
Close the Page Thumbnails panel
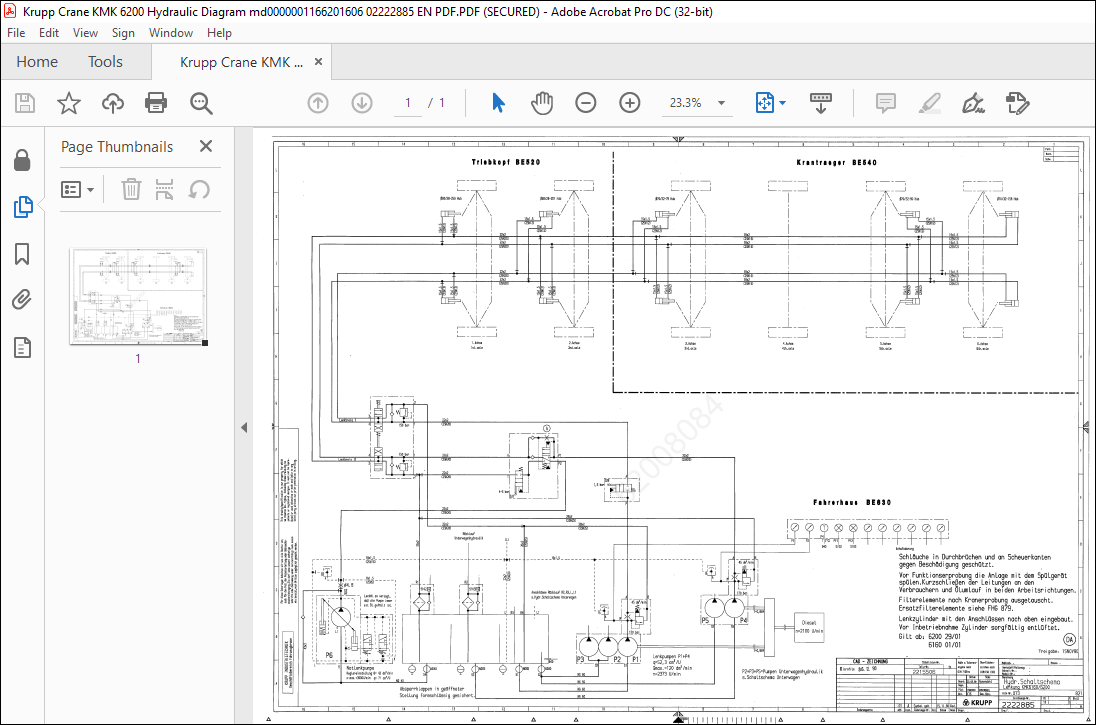click(x=206, y=146)
